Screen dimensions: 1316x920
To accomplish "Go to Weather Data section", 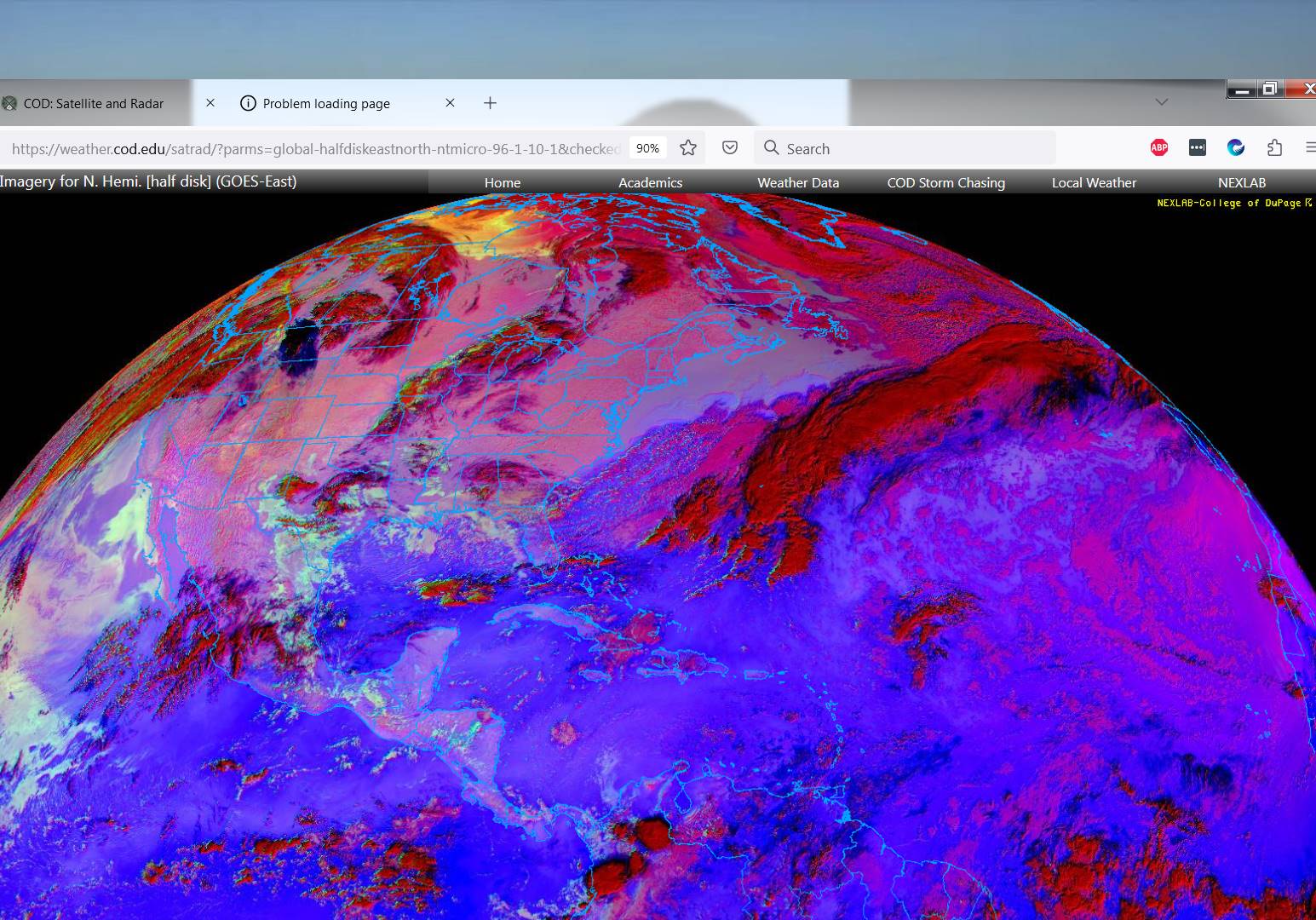I will [x=798, y=182].
